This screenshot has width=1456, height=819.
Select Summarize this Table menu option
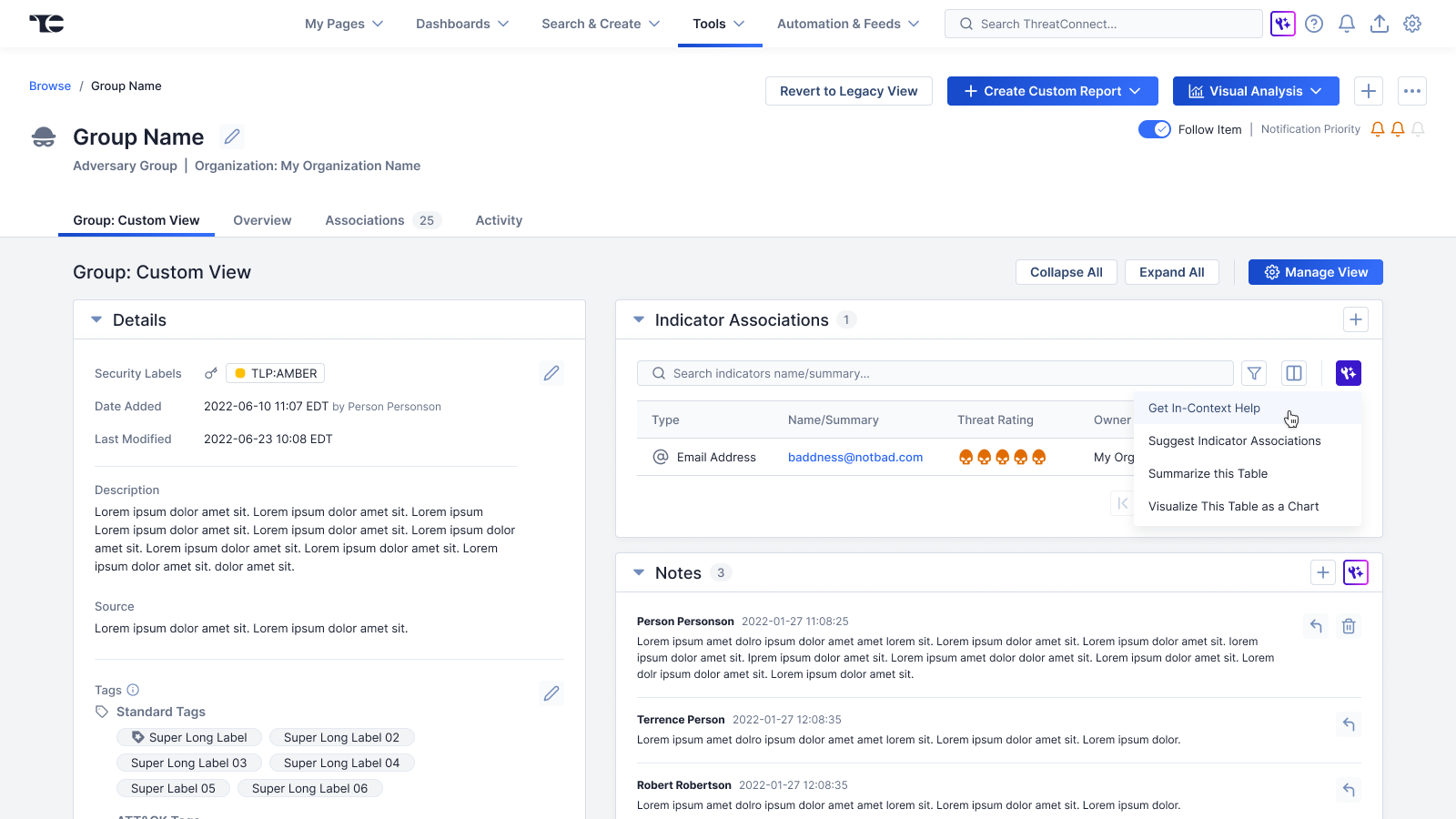click(1208, 473)
